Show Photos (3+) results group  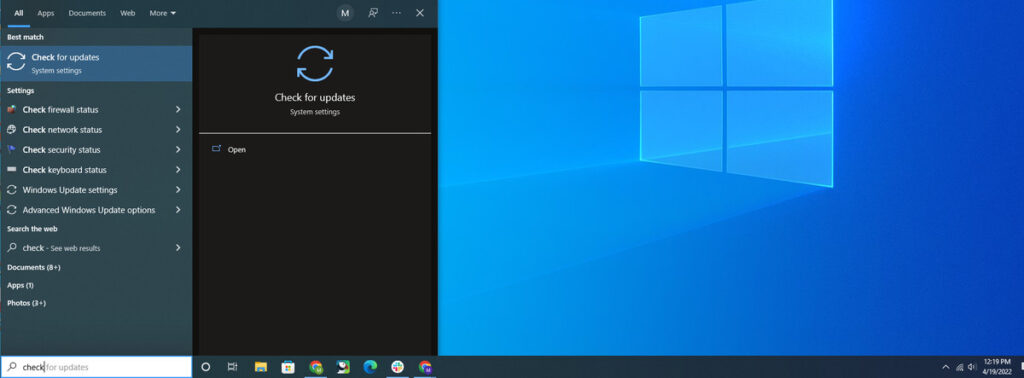pos(26,303)
